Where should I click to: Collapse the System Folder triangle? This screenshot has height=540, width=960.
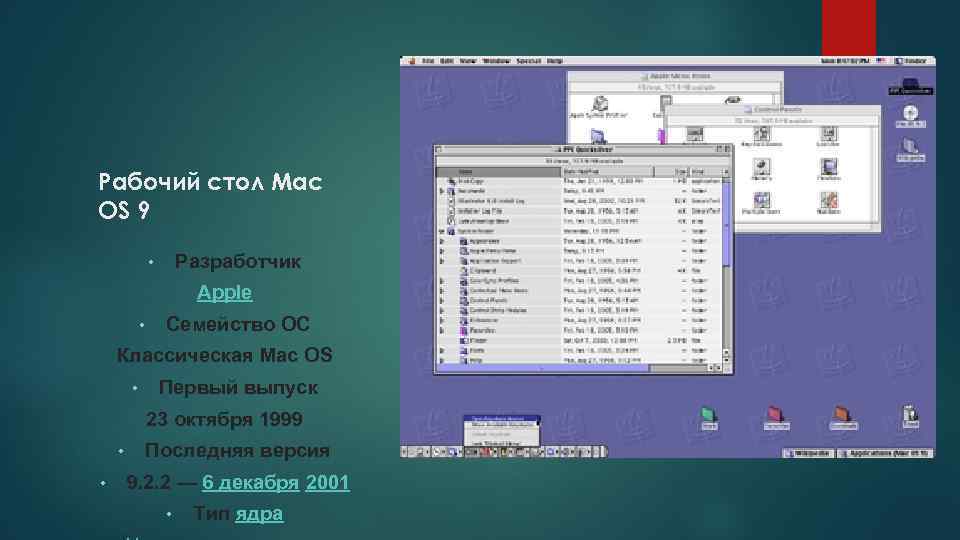click(x=441, y=231)
